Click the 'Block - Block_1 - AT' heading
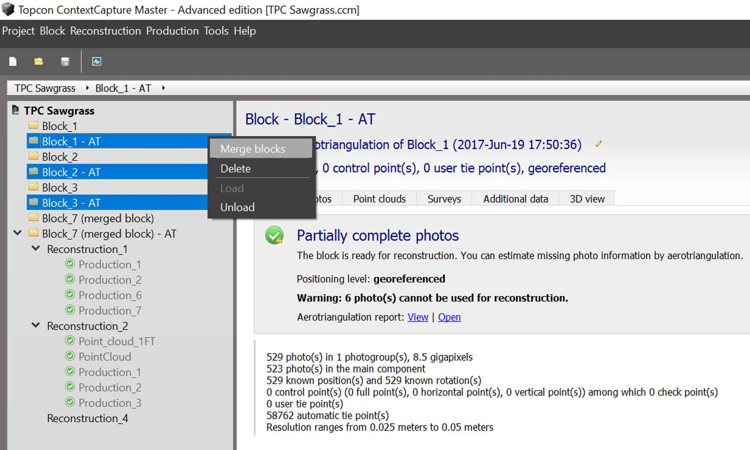The width and height of the screenshot is (750, 450). point(310,119)
